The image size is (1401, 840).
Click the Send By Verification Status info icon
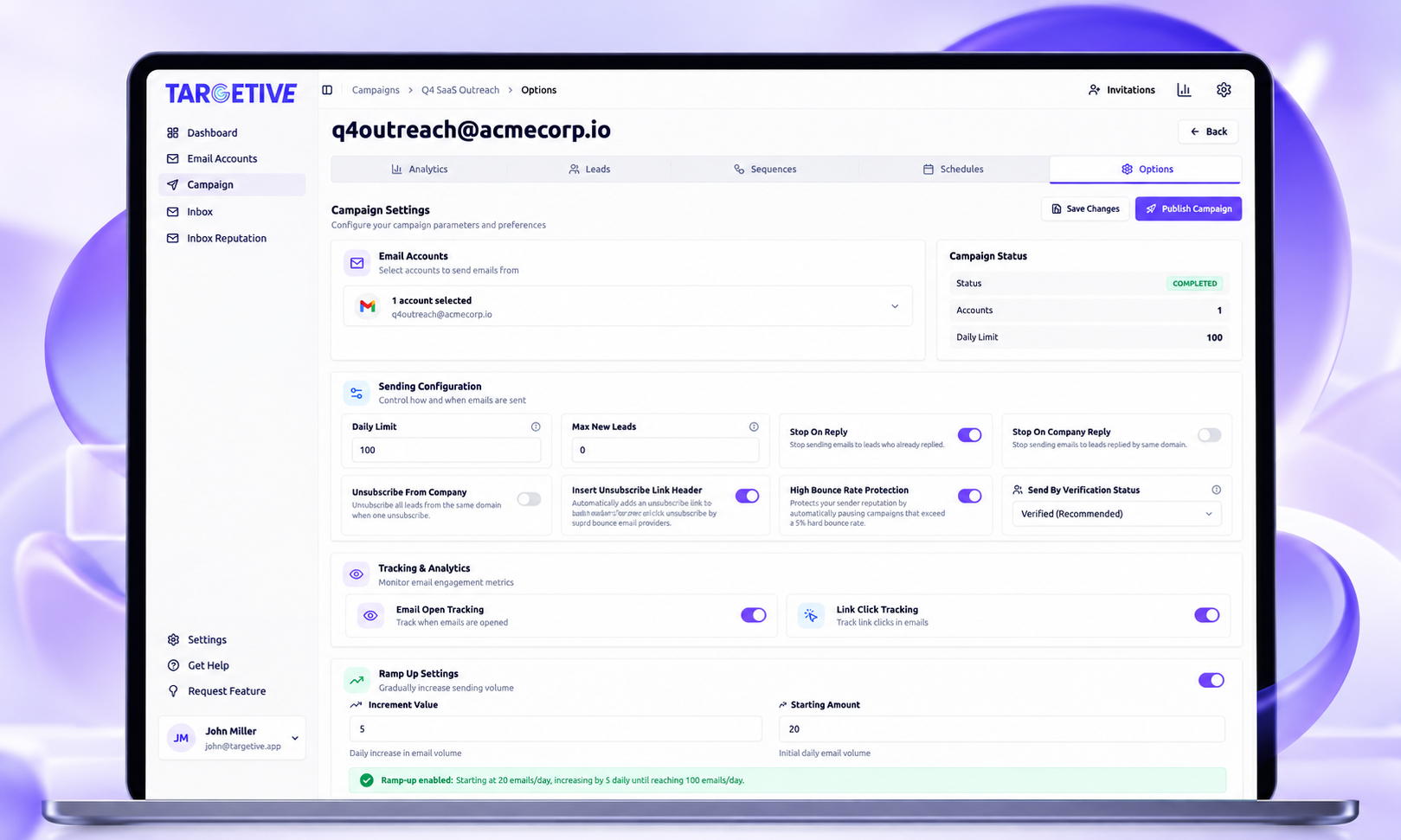pos(1216,490)
